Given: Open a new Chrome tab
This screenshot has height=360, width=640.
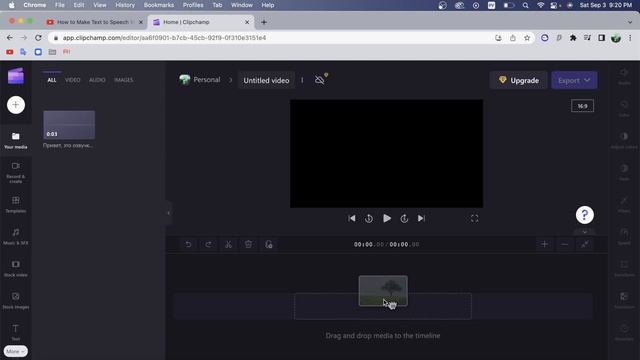Looking at the screenshot, I should (x=264, y=22).
